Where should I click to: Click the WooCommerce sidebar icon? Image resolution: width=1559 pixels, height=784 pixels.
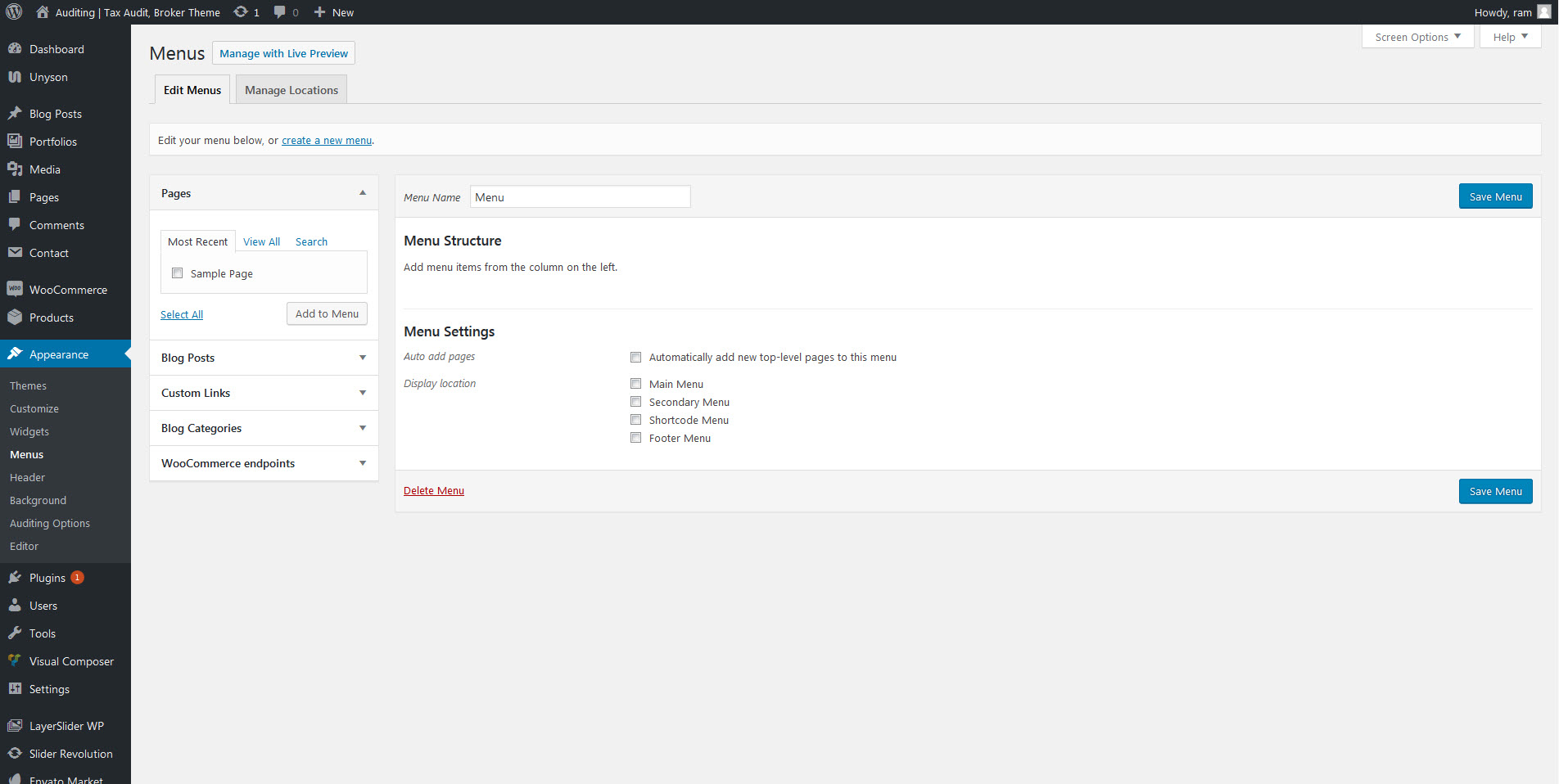point(16,288)
